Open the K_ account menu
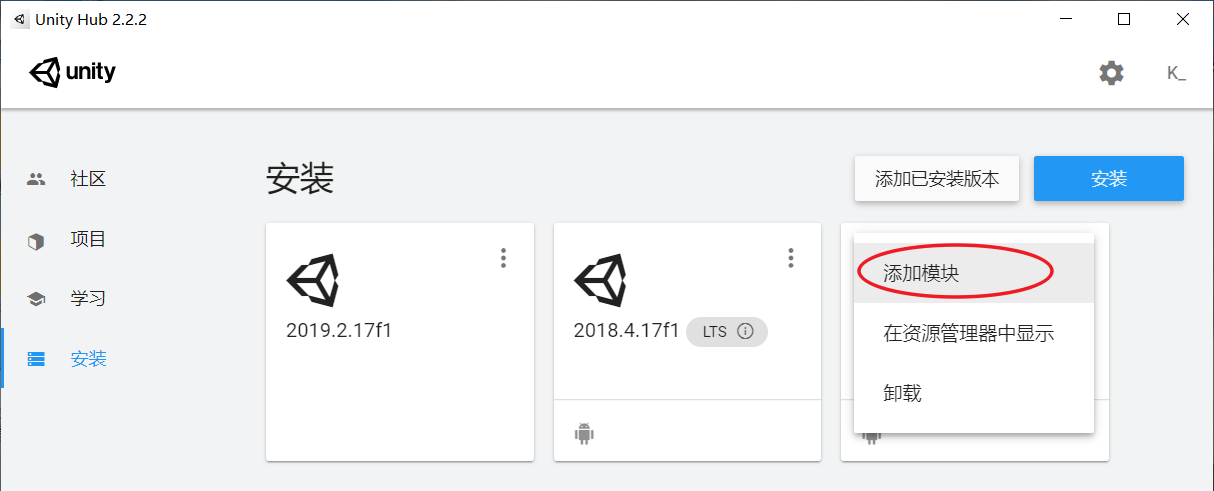 point(1176,73)
